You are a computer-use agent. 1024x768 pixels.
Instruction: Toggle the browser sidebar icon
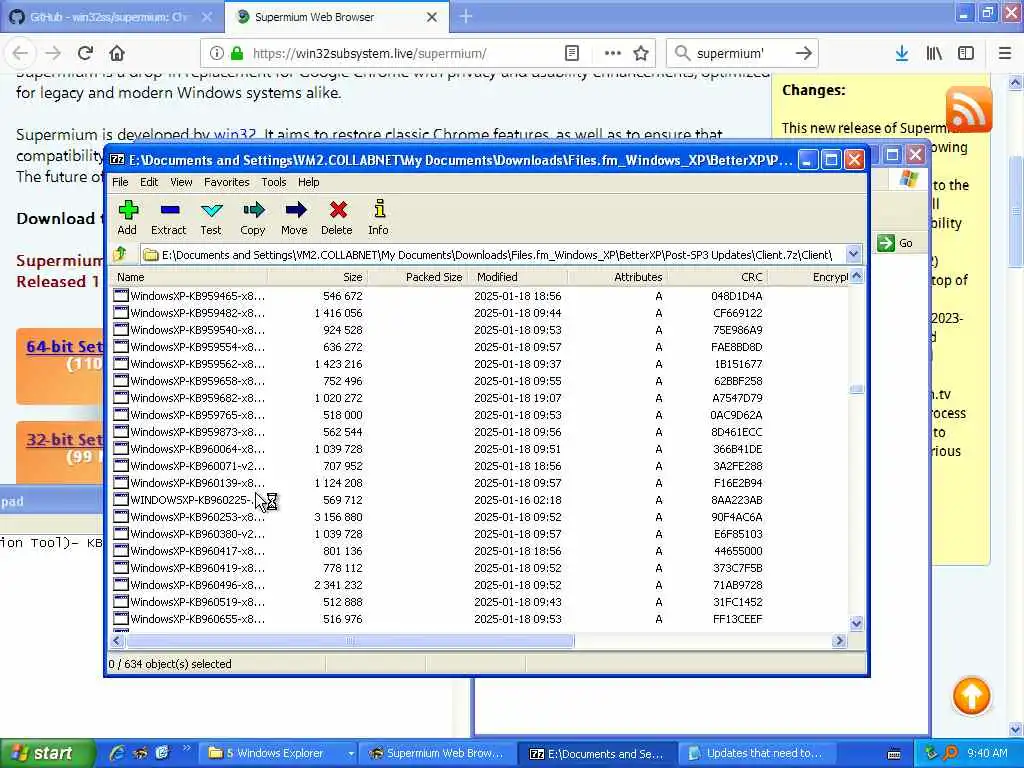point(966,53)
